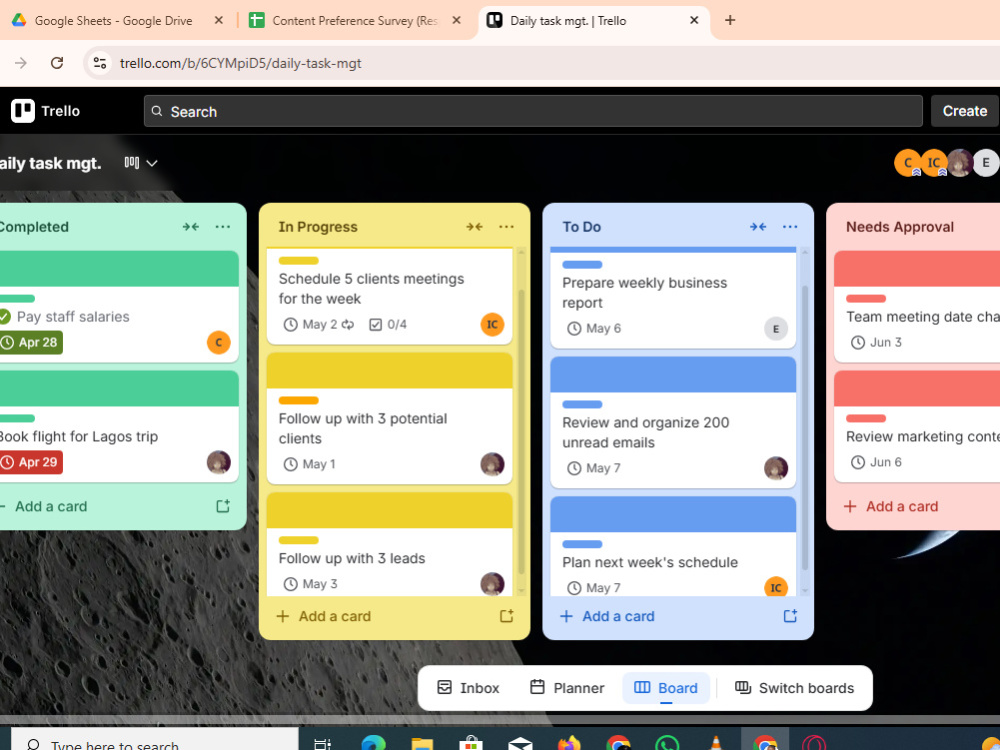
Task: Toggle the Apr 28 due date badge
Action: tap(31, 342)
